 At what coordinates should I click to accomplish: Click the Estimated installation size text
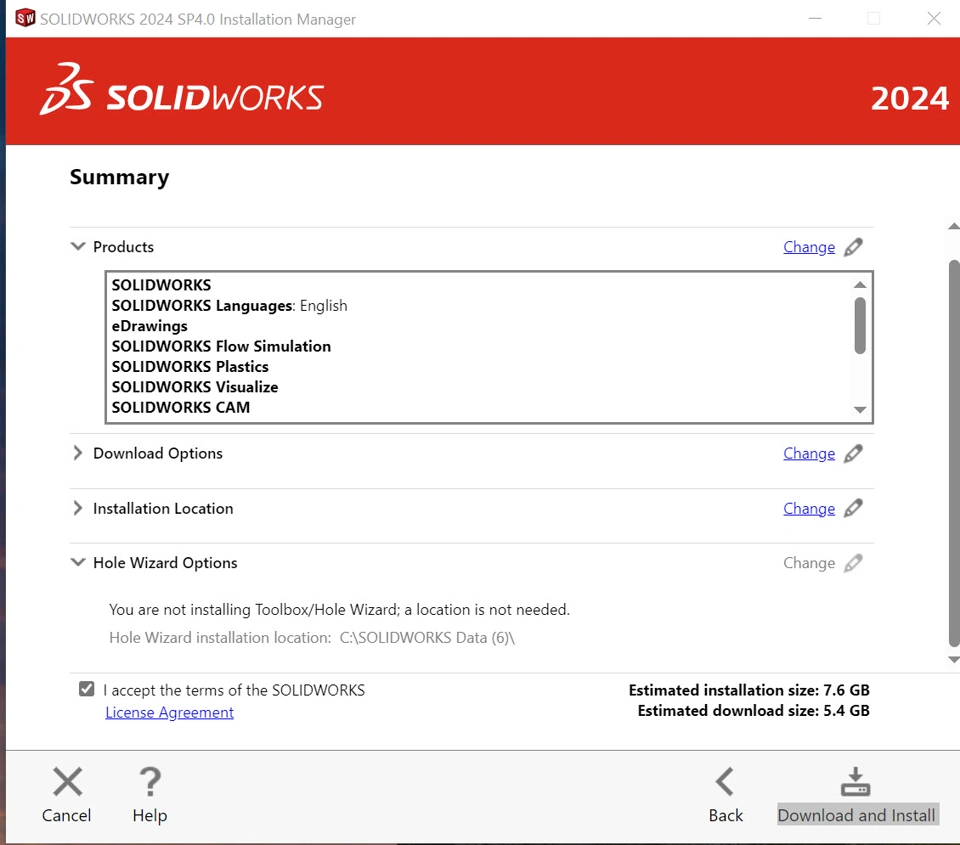pyautogui.click(x=749, y=690)
